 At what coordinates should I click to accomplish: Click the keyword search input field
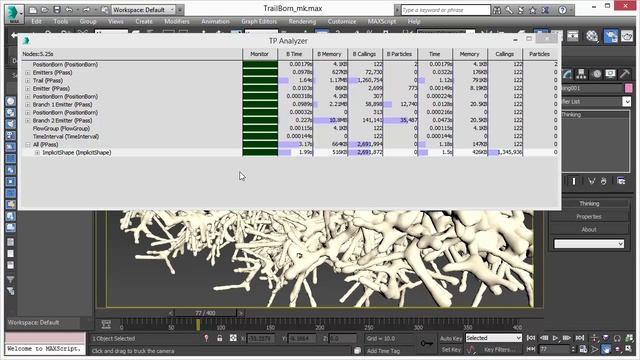[x=445, y=10]
